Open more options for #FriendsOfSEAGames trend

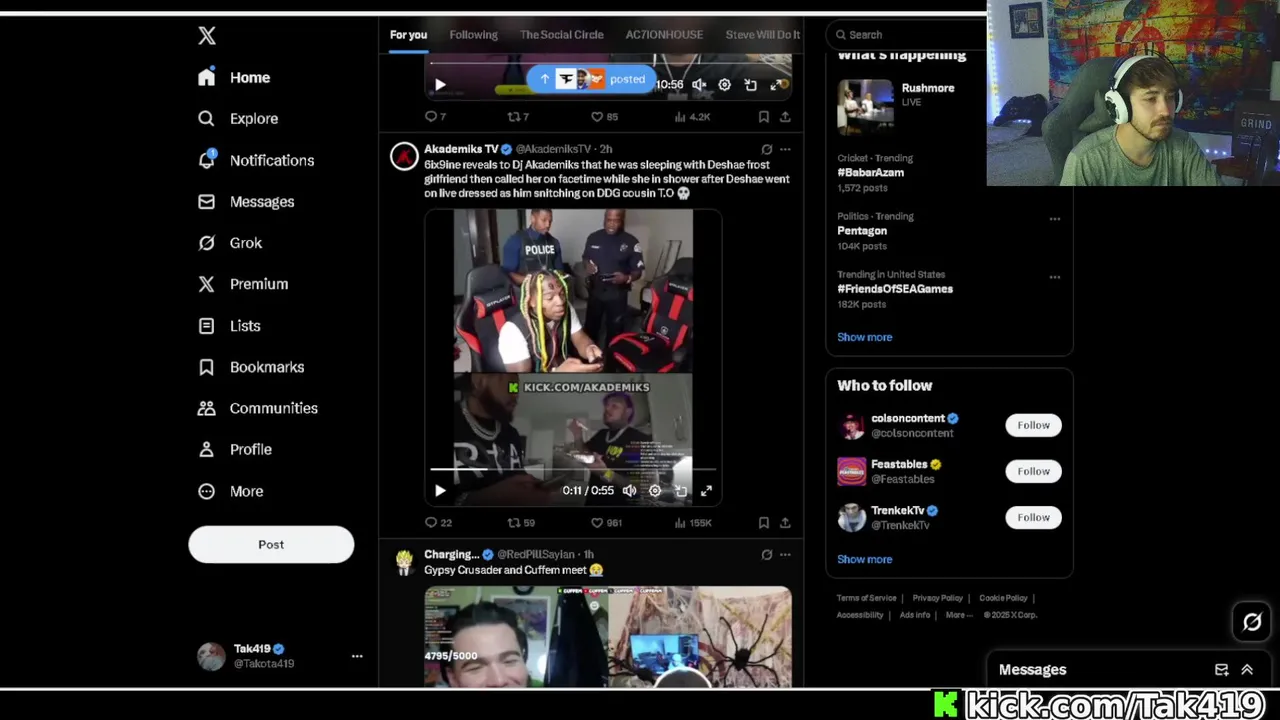coord(1054,277)
